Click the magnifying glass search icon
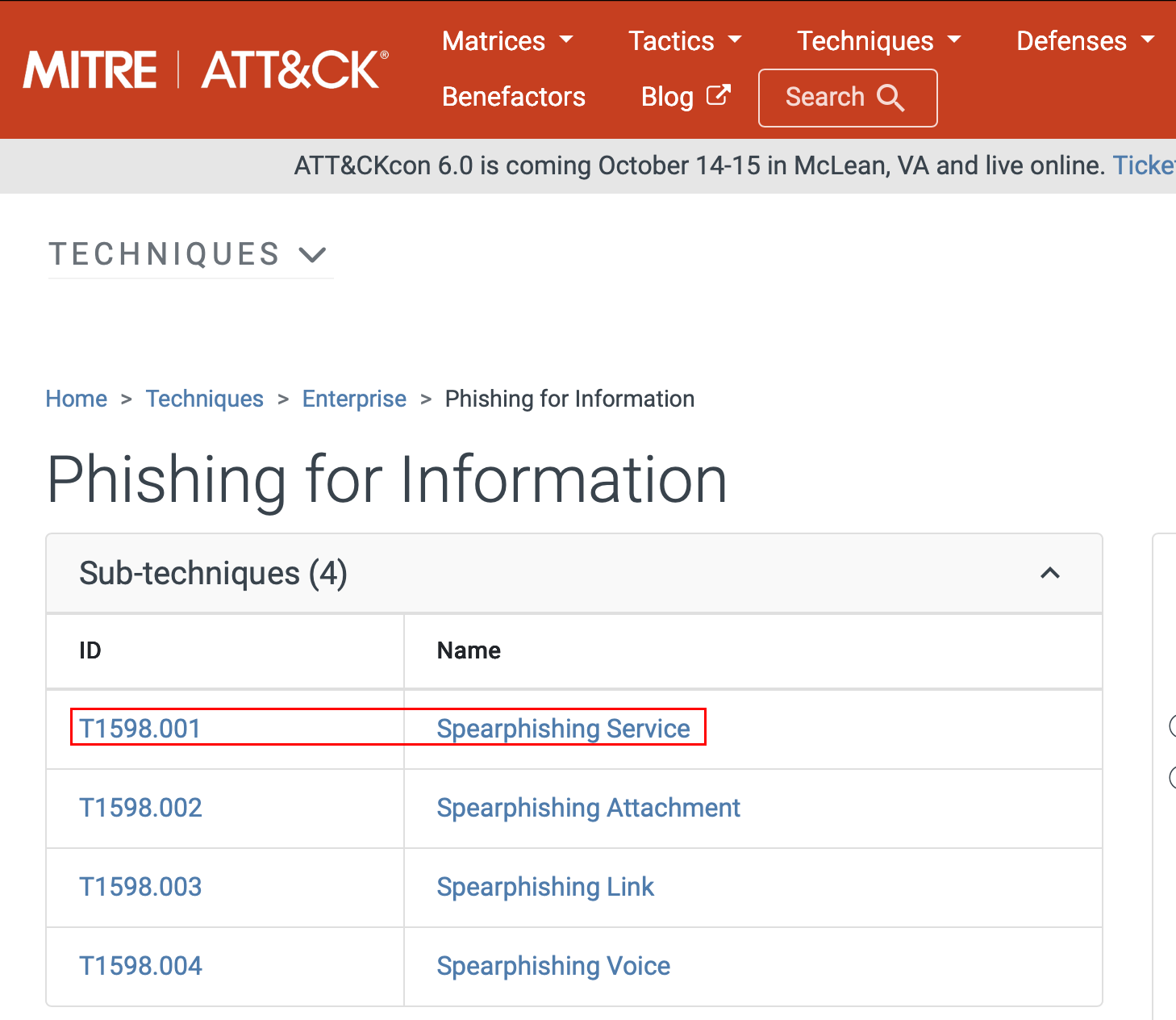The image size is (1176, 1020). 890,98
